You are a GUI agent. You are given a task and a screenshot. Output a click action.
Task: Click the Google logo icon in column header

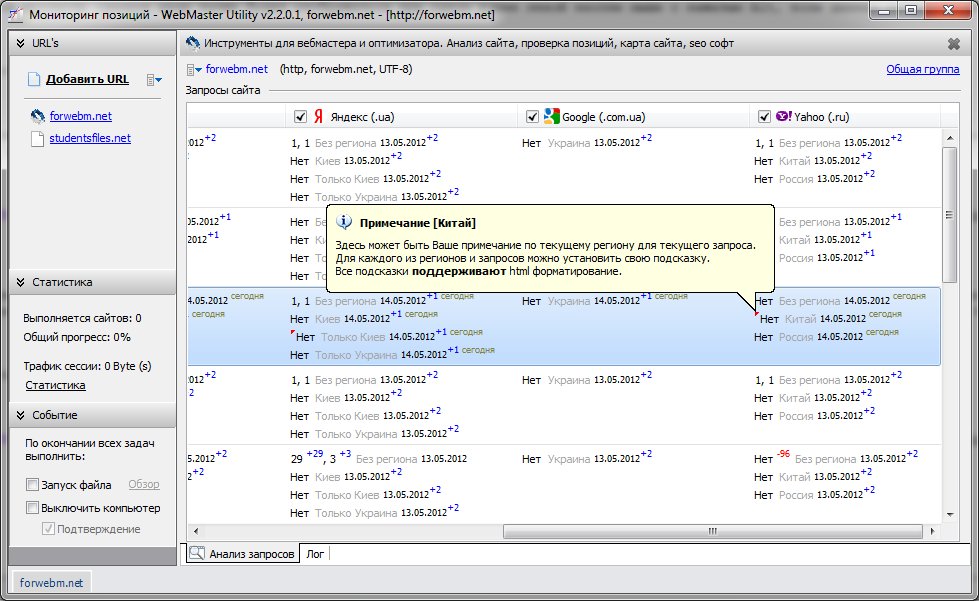[x=551, y=117]
